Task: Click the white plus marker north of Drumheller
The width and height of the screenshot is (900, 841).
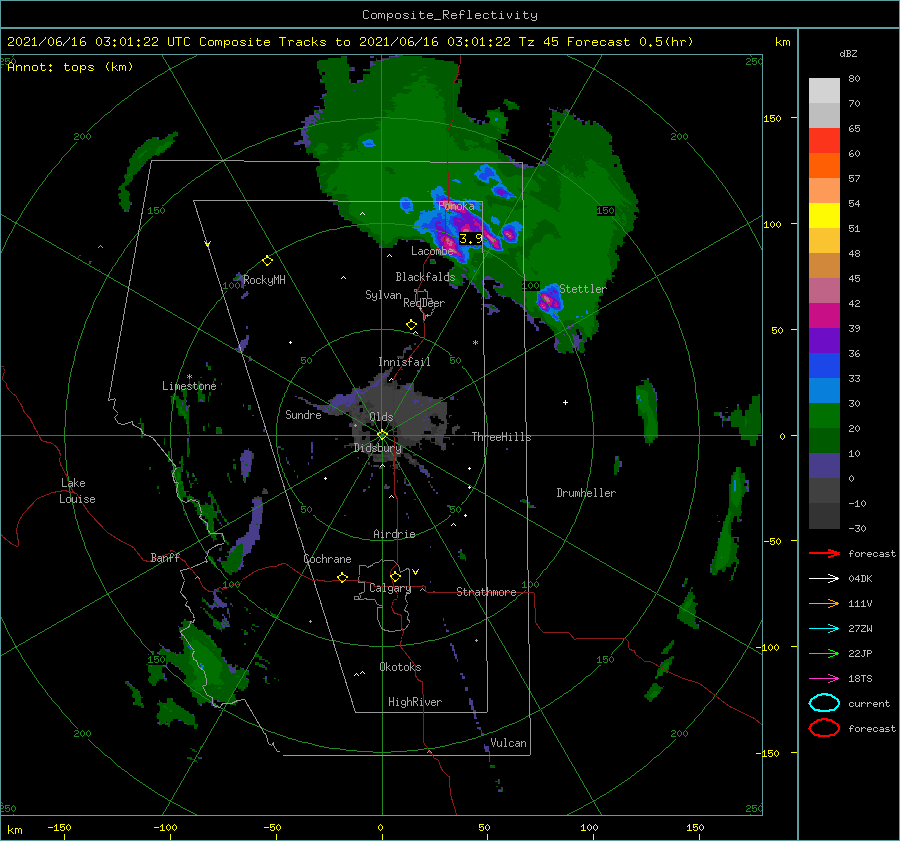Action: point(565,402)
